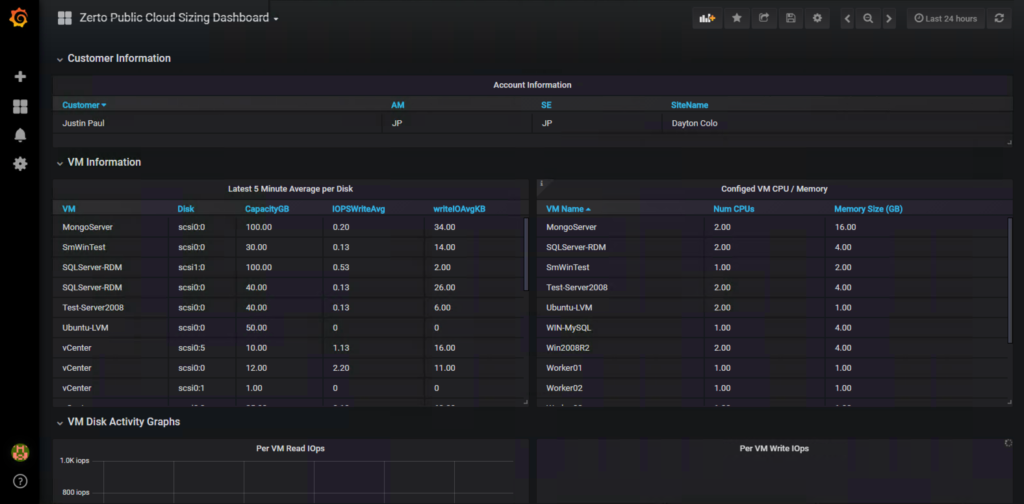Click the scsi1:0 disk cell

tap(191, 268)
